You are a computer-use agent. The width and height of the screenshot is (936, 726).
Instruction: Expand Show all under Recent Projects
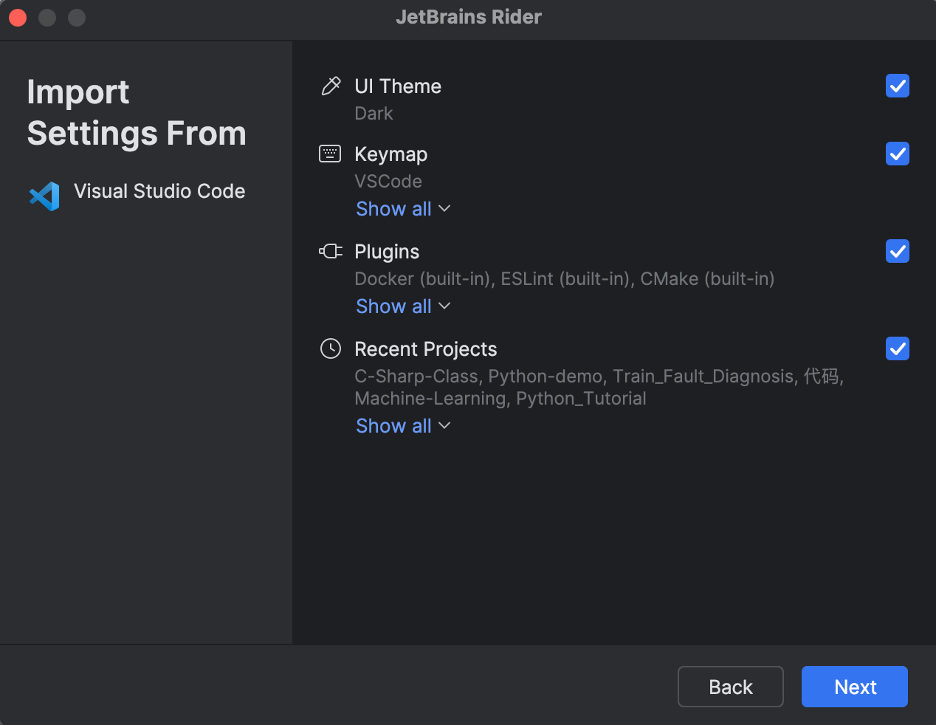403,426
